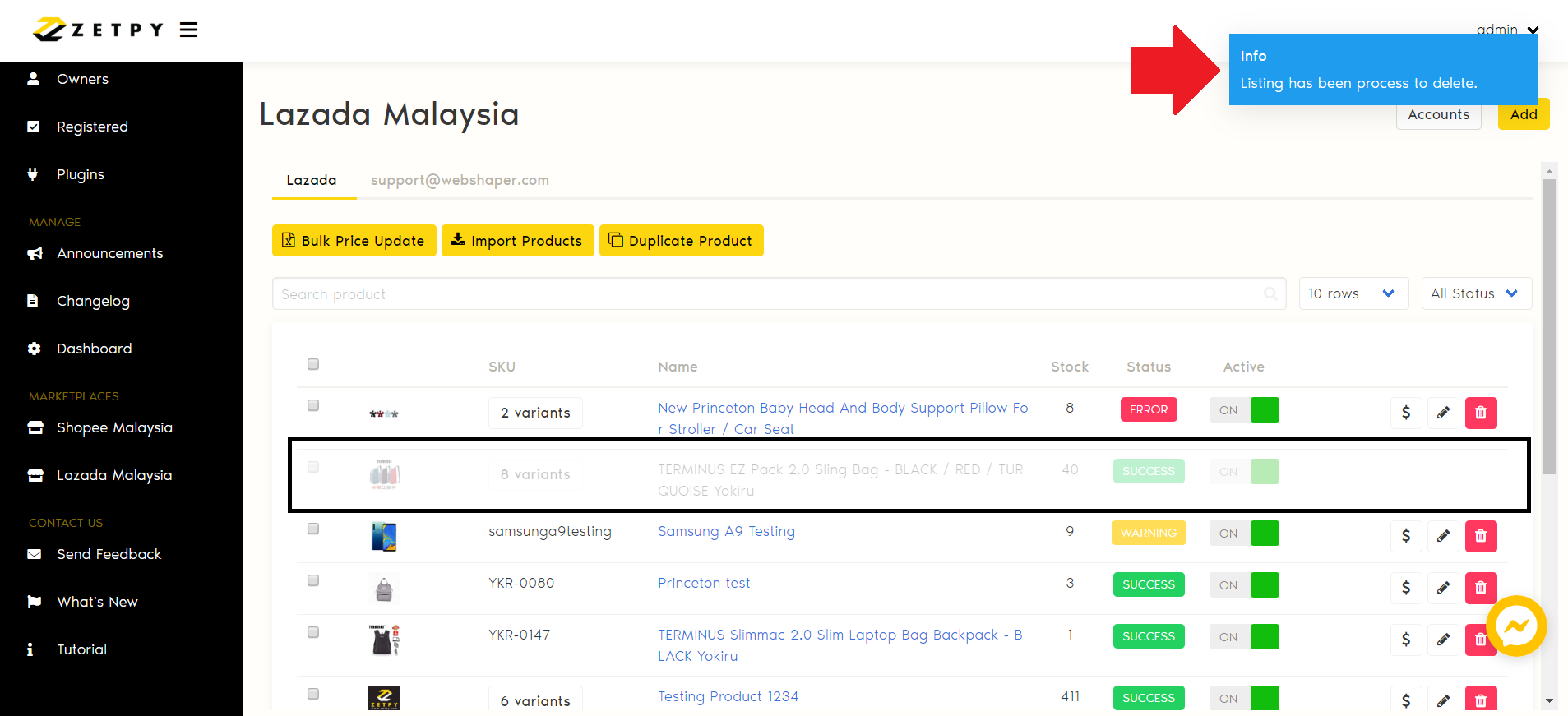This screenshot has width=1568, height=716.
Task: Check the TERMINUS Slimmac backpack row
Action: (313, 632)
